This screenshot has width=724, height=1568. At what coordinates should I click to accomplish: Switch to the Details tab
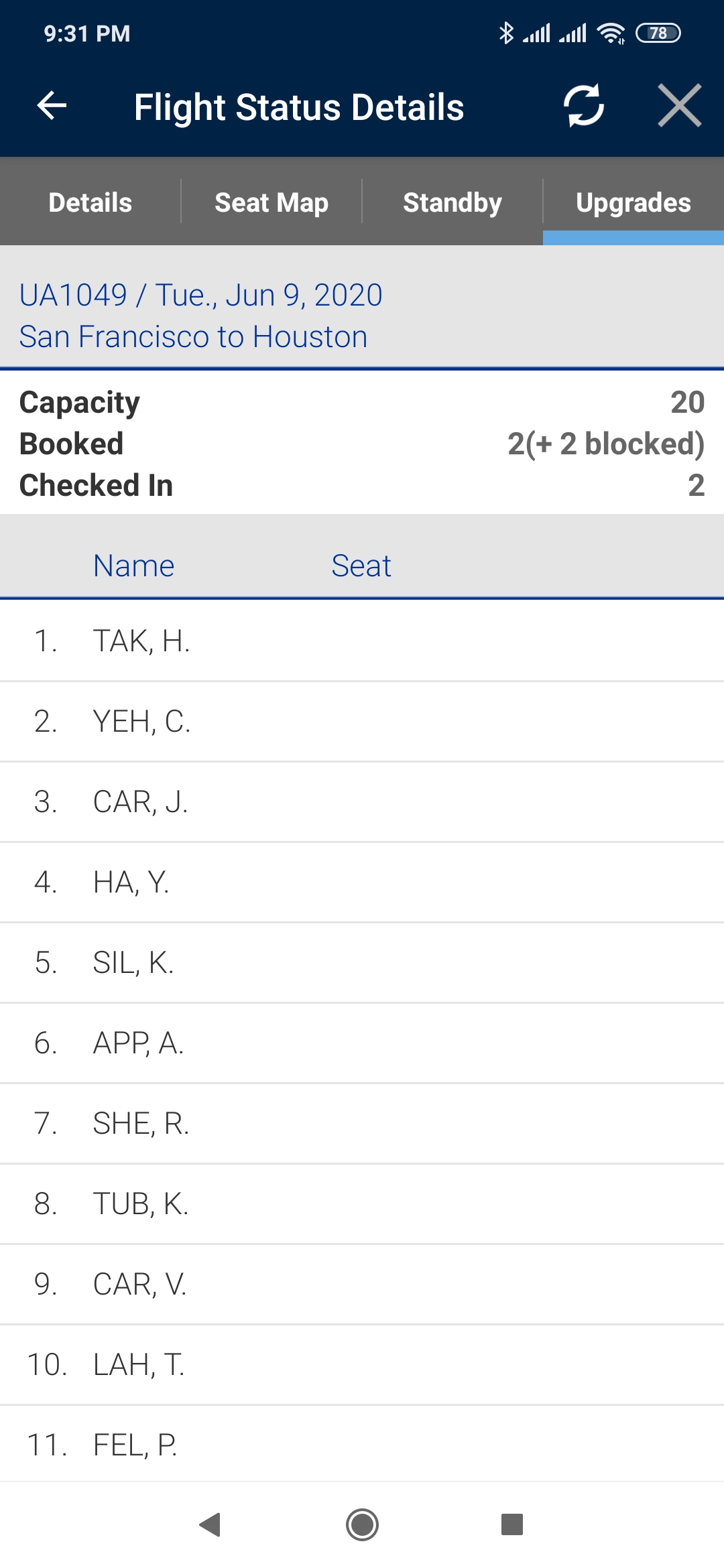[90, 202]
